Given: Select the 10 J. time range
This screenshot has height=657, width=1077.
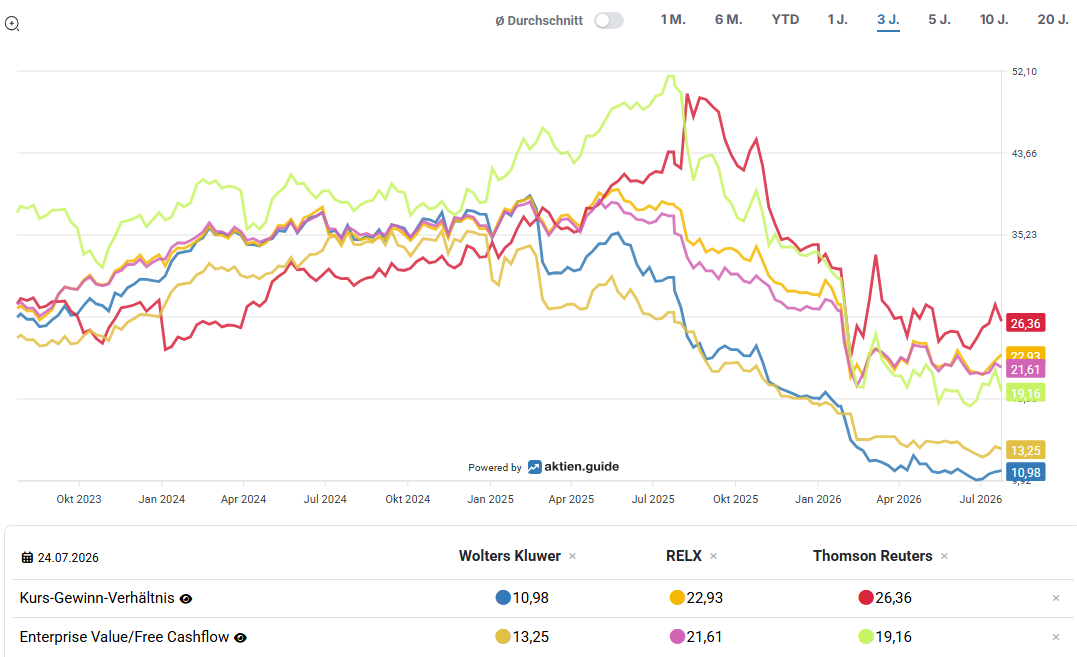Looking at the screenshot, I should [x=994, y=19].
